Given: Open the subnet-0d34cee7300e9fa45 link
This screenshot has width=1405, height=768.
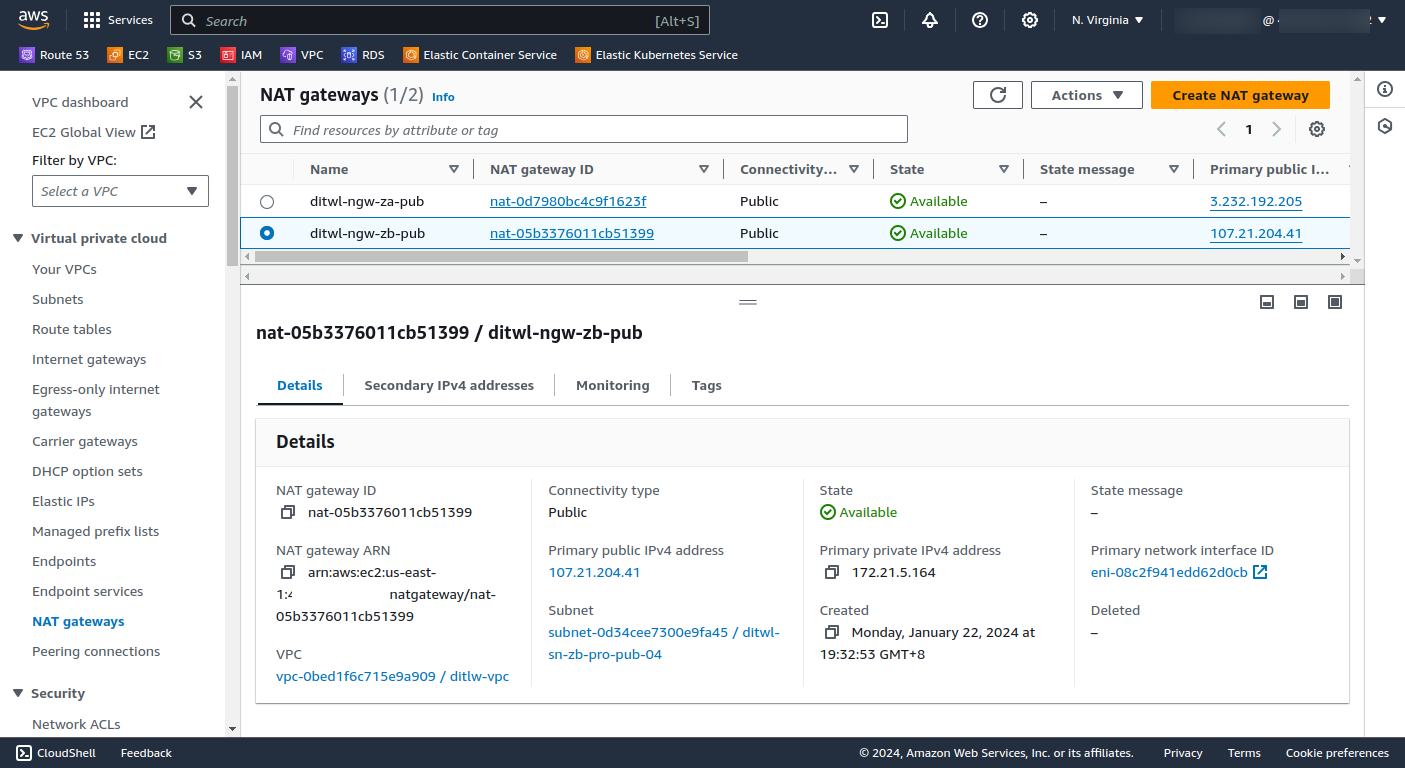Looking at the screenshot, I should coord(664,643).
